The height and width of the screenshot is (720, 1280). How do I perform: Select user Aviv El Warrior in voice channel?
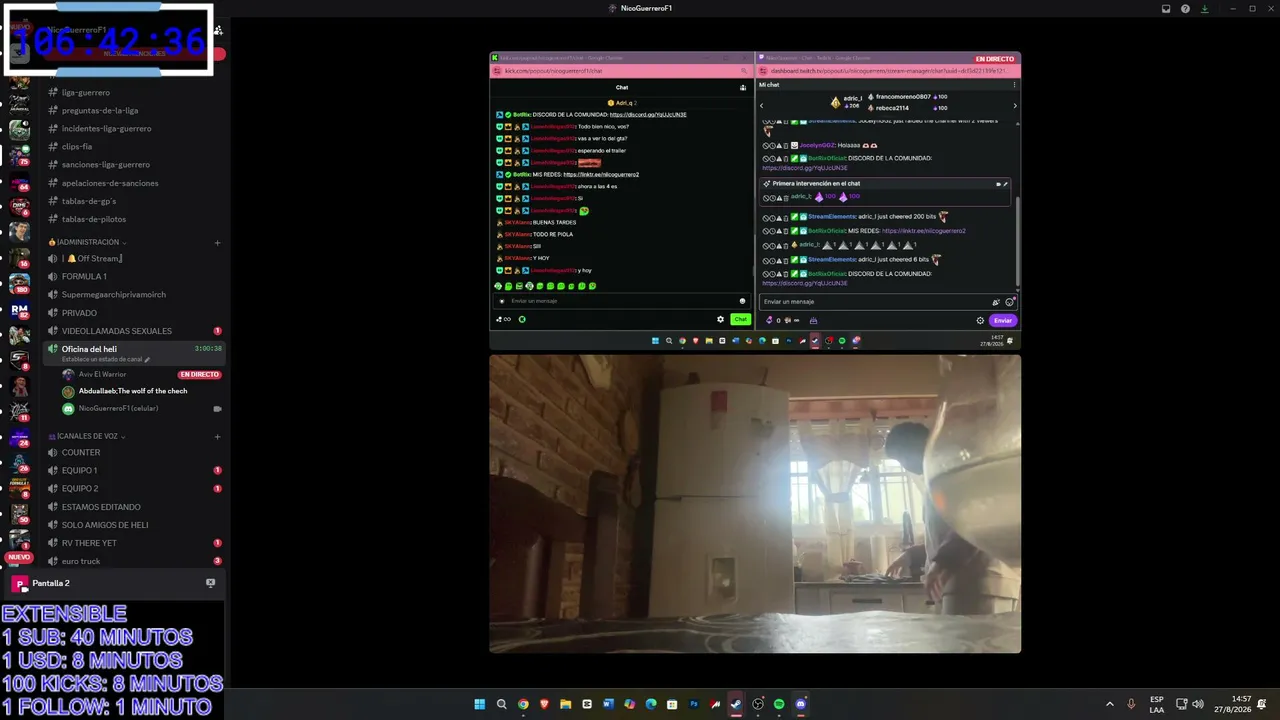click(x=102, y=374)
